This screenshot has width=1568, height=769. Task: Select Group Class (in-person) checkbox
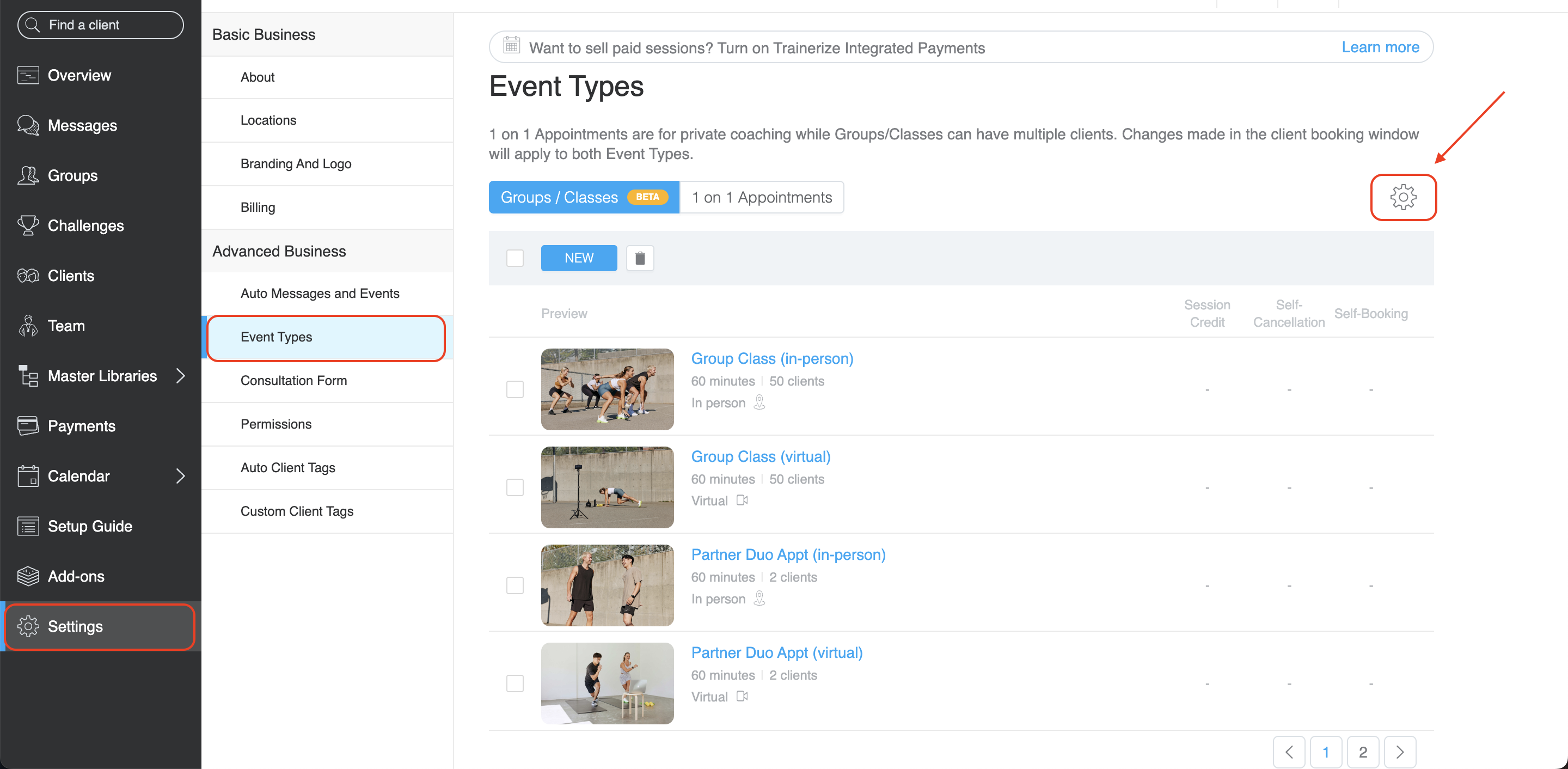point(515,390)
